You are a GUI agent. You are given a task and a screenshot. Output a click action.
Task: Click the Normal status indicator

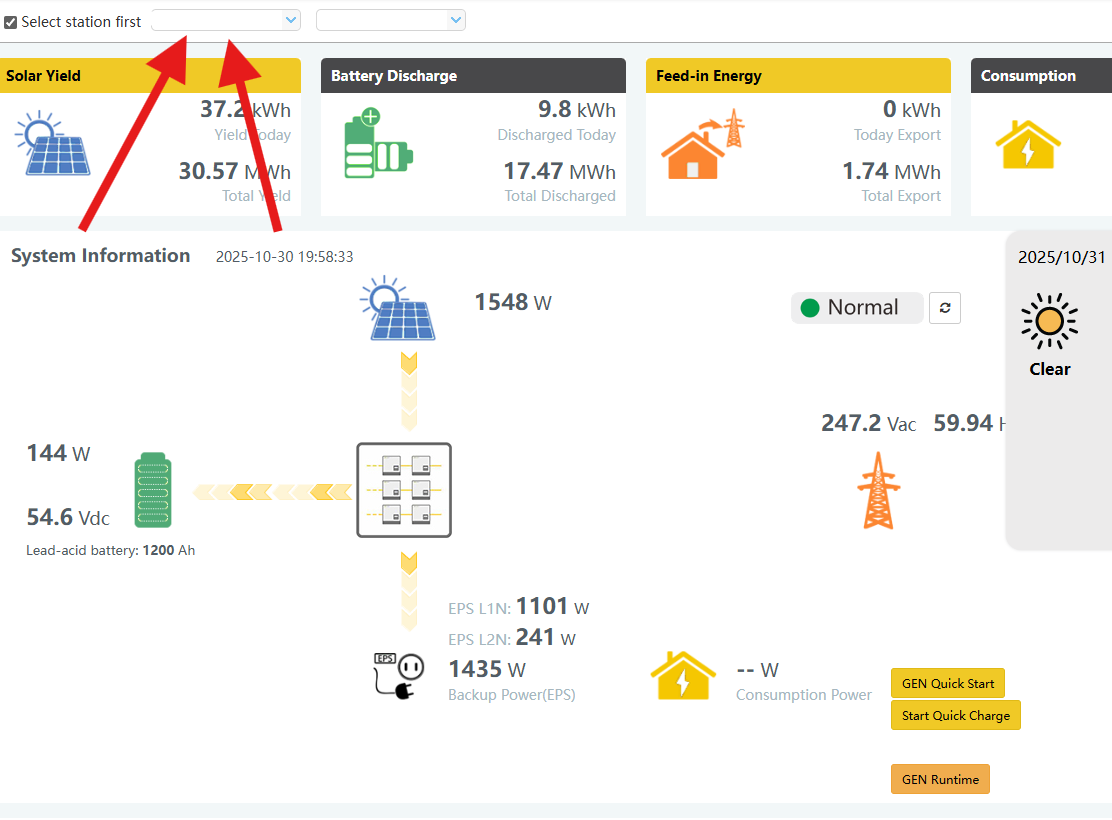pyautogui.click(x=856, y=308)
